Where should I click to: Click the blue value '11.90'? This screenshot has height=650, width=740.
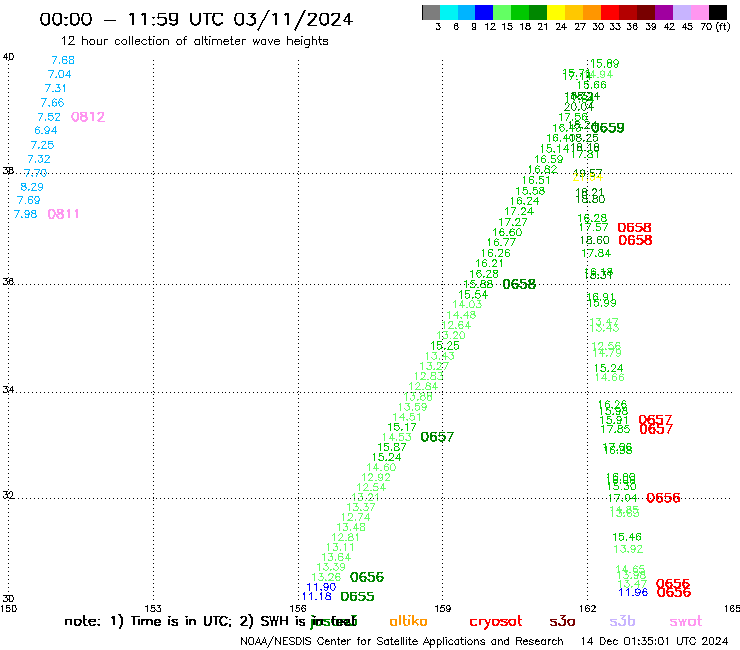coord(321,587)
